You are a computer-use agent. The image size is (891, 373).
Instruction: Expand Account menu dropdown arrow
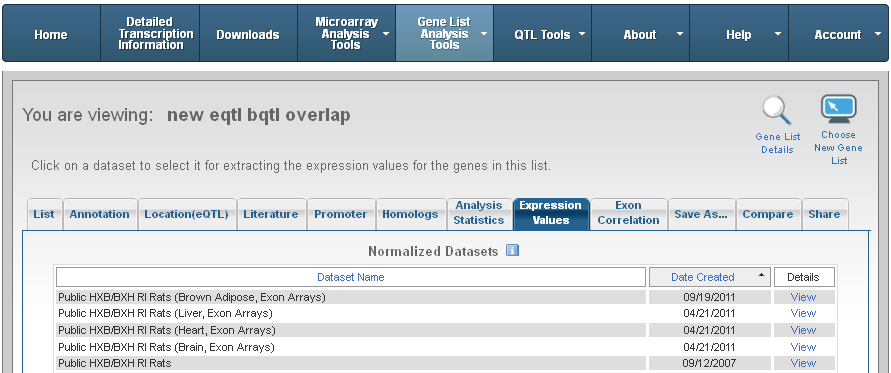tap(877, 34)
